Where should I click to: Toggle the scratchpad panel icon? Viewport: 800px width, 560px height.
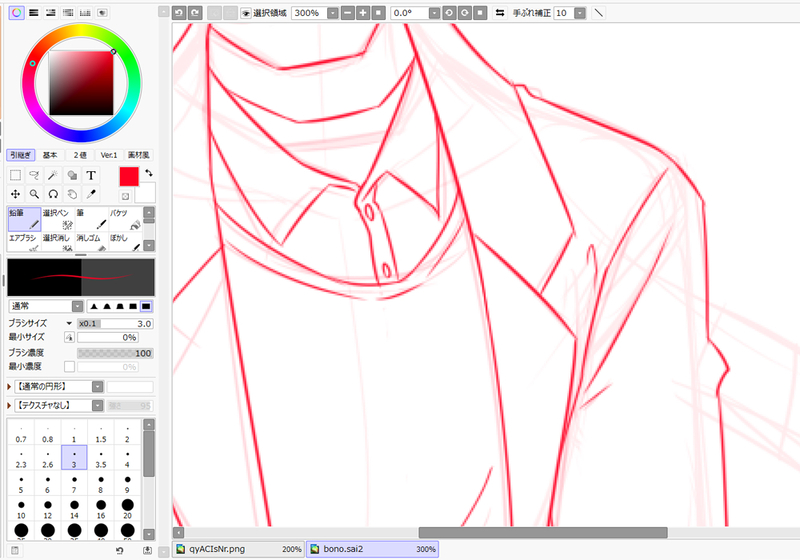pyautogui.click(x=103, y=13)
